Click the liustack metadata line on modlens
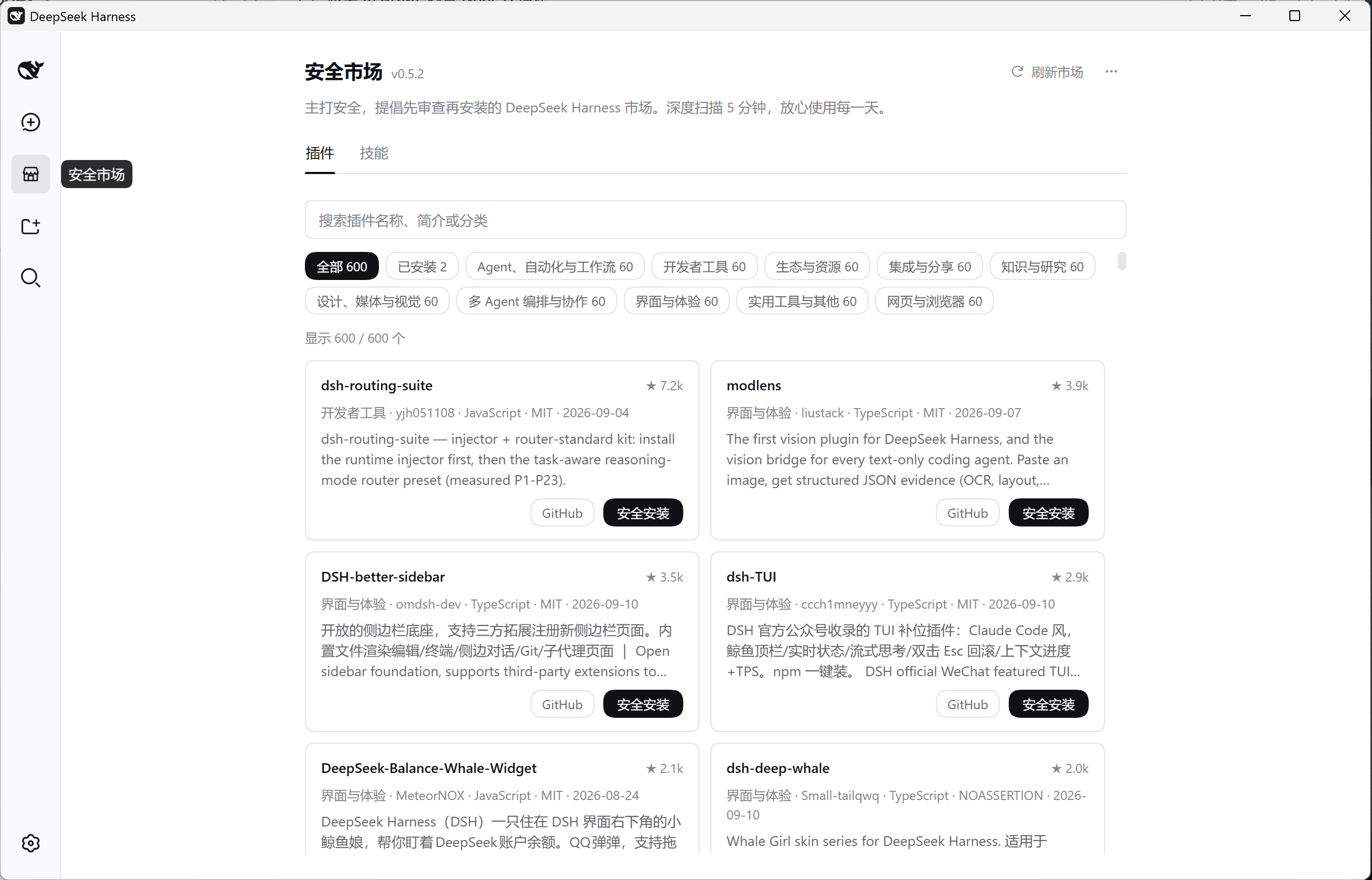 pos(874,412)
